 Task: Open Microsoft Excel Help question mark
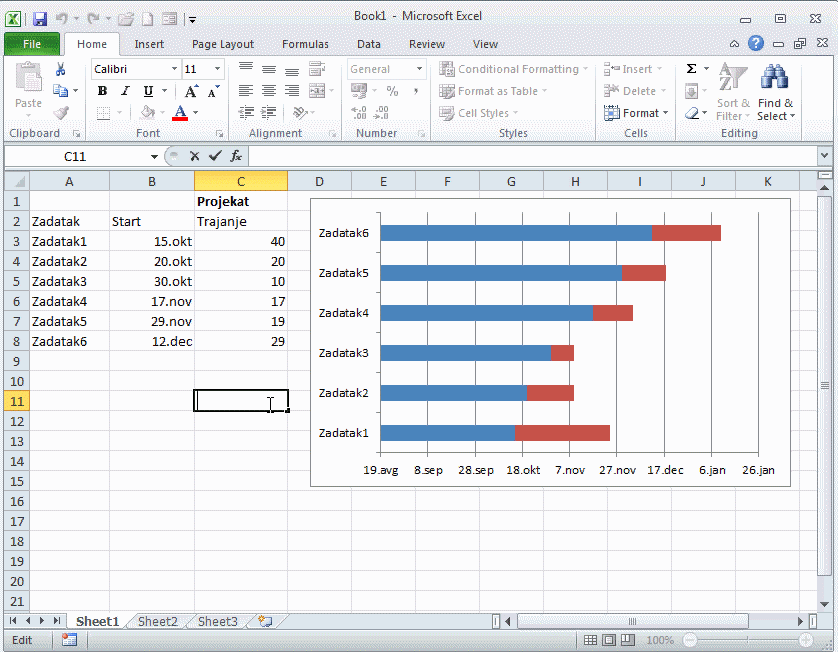[x=756, y=43]
